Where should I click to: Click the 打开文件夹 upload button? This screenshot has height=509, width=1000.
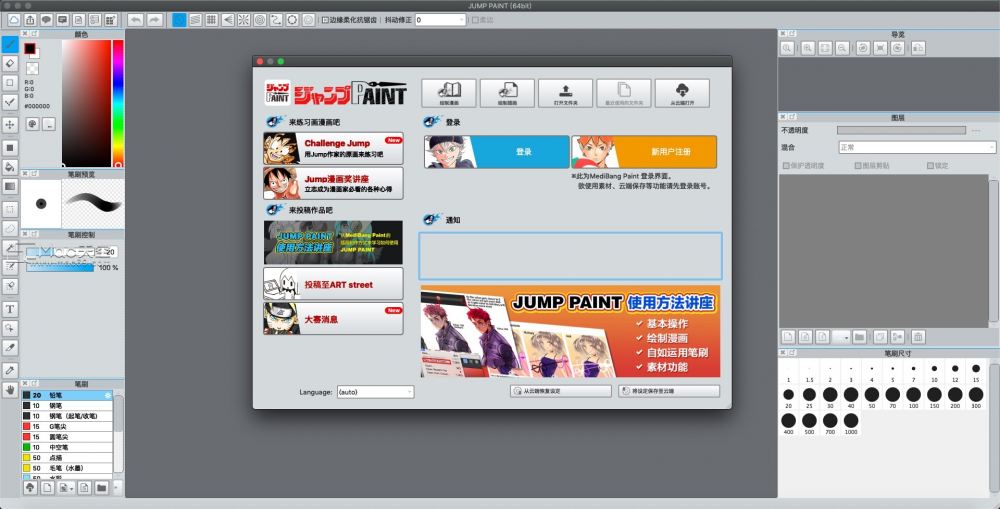[x=566, y=93]
